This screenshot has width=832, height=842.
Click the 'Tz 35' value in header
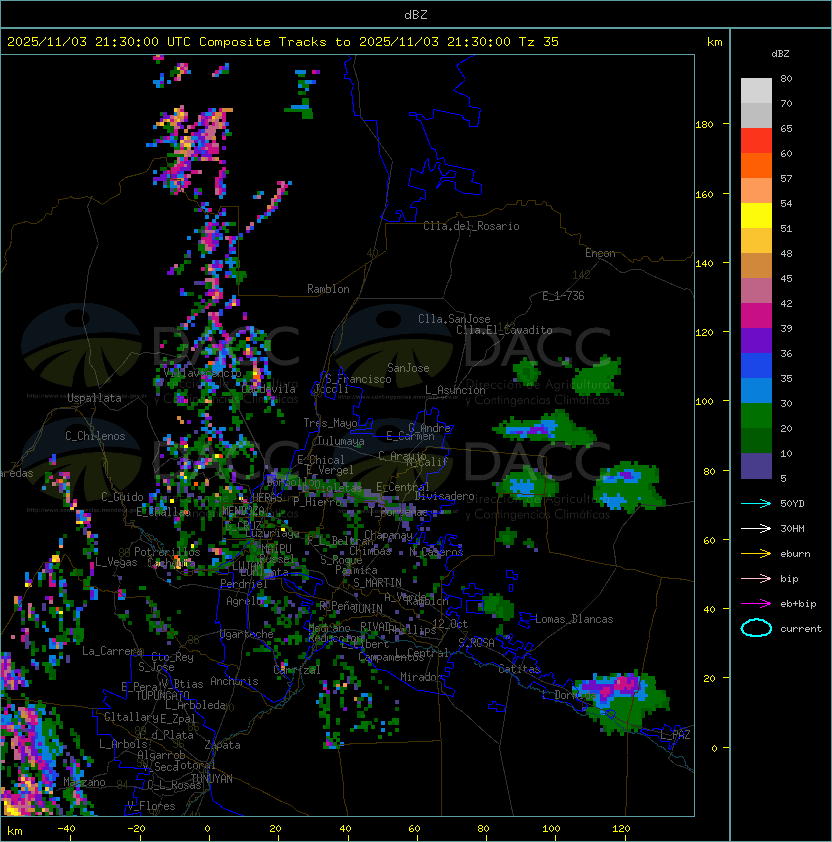click(x=539, y=42)
